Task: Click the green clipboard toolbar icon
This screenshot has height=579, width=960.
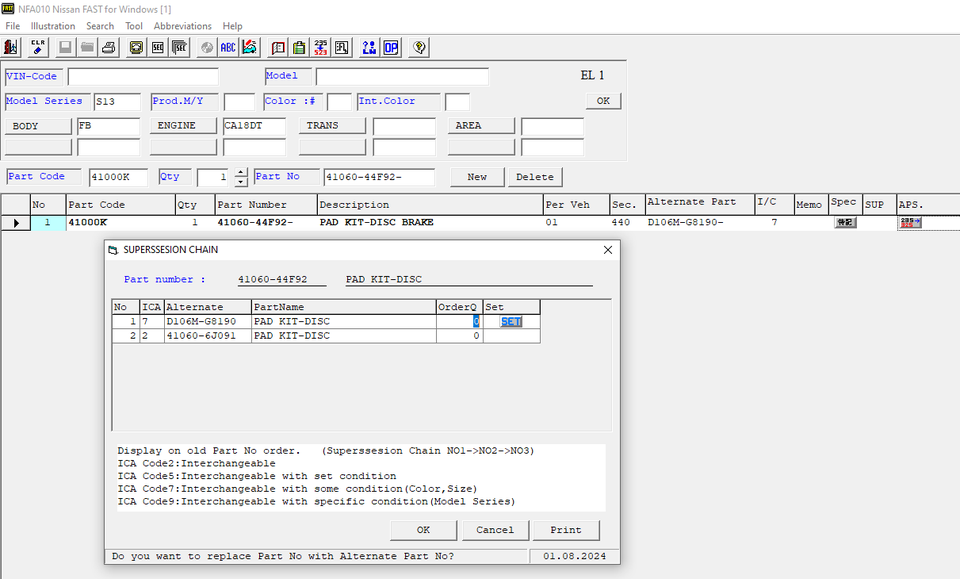Action: pyautogui.click(x=299, y=47)
